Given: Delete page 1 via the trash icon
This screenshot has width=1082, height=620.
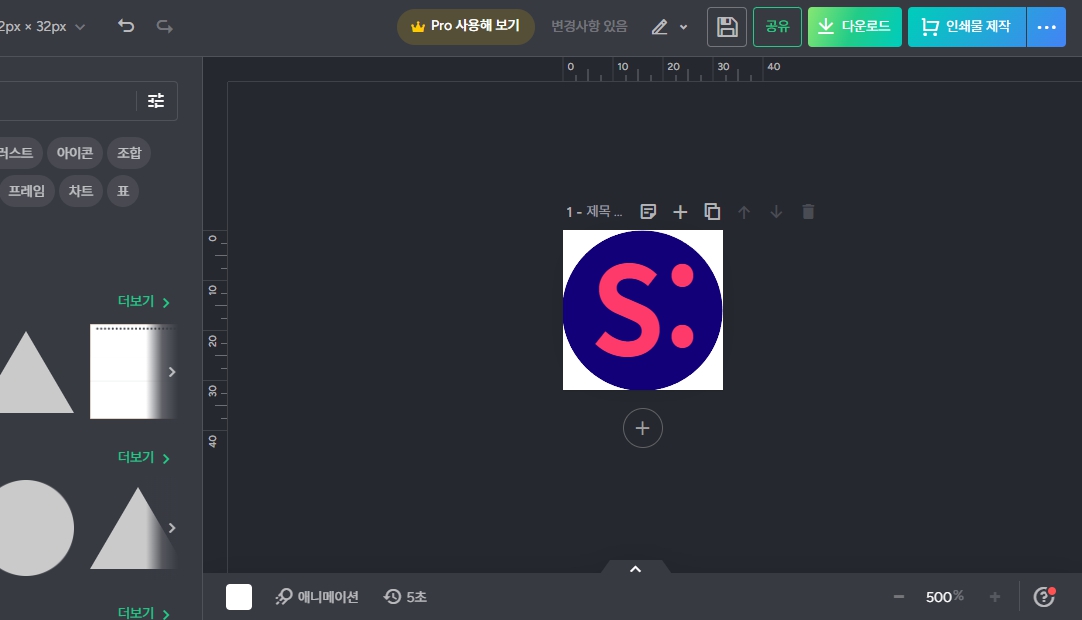Looking at the screenshot, I should [x=808, y=211].
